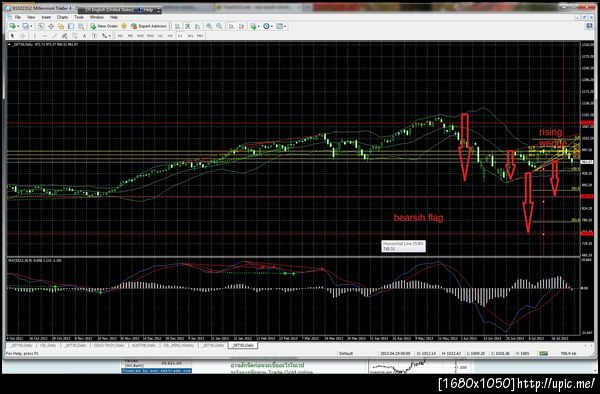Expand the Periods dropdown arrow
Viewport: 600px width, 394px height.
(x=272, y=26)
